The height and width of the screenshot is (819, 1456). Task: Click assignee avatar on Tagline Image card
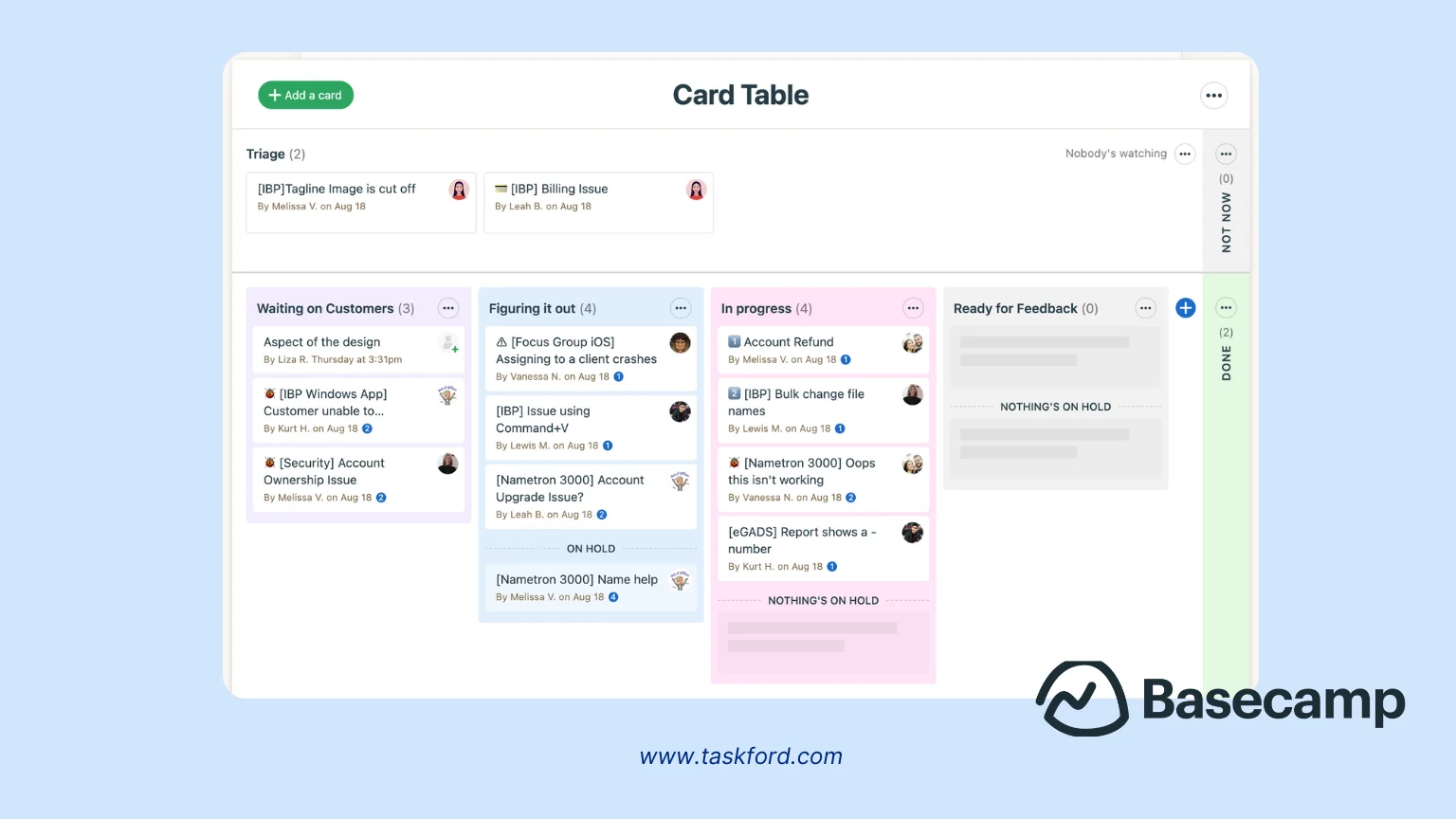pyautogui.click(x=459, y=190)
